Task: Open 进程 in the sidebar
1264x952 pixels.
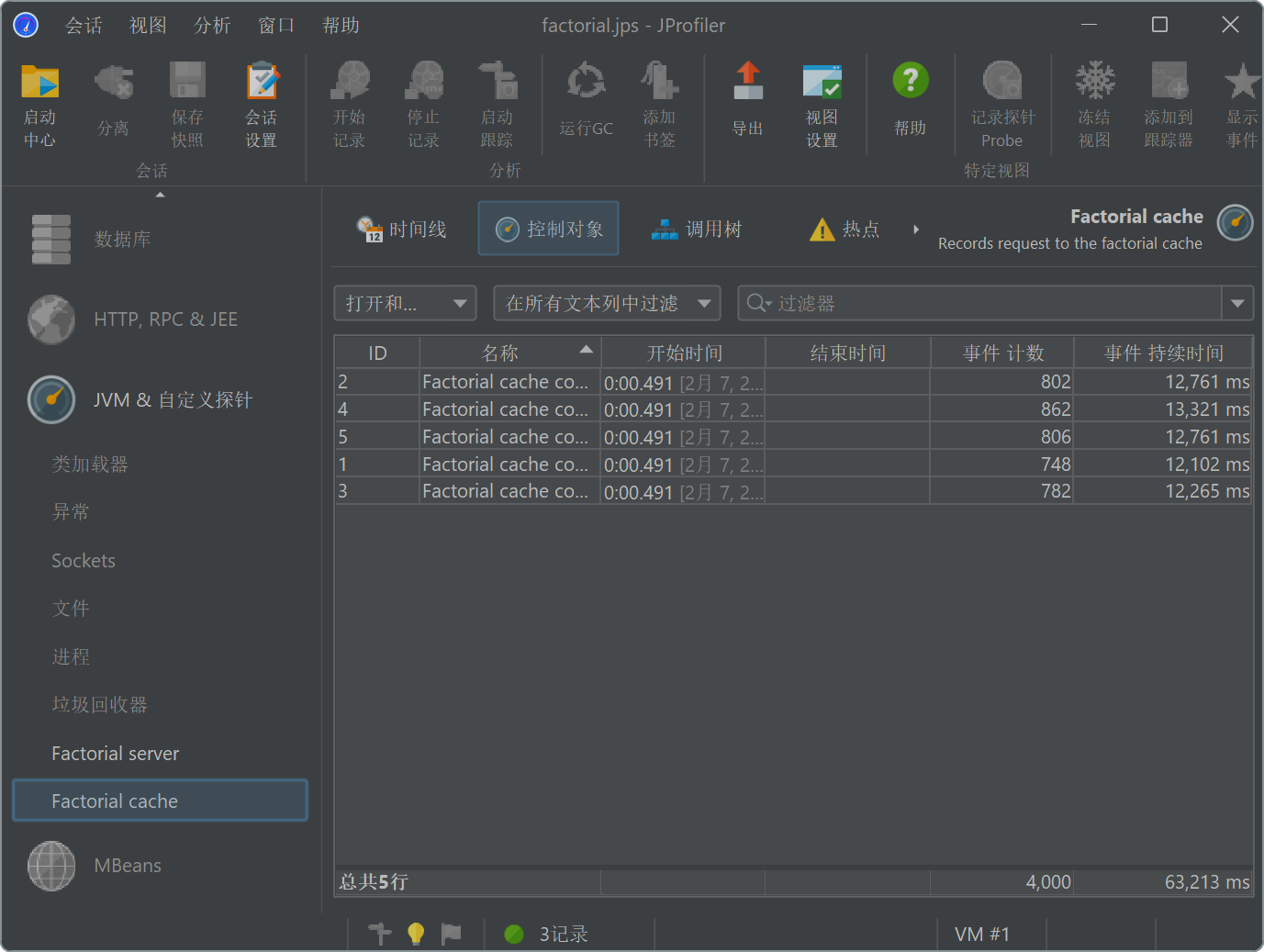Action: pos(71,657)
